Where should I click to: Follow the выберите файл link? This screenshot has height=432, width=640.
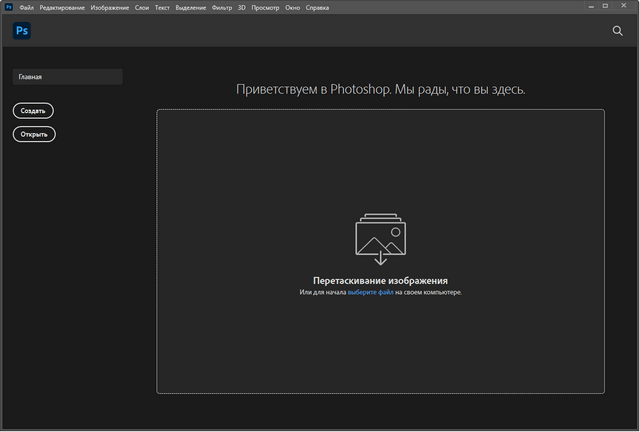click(371, 292)
